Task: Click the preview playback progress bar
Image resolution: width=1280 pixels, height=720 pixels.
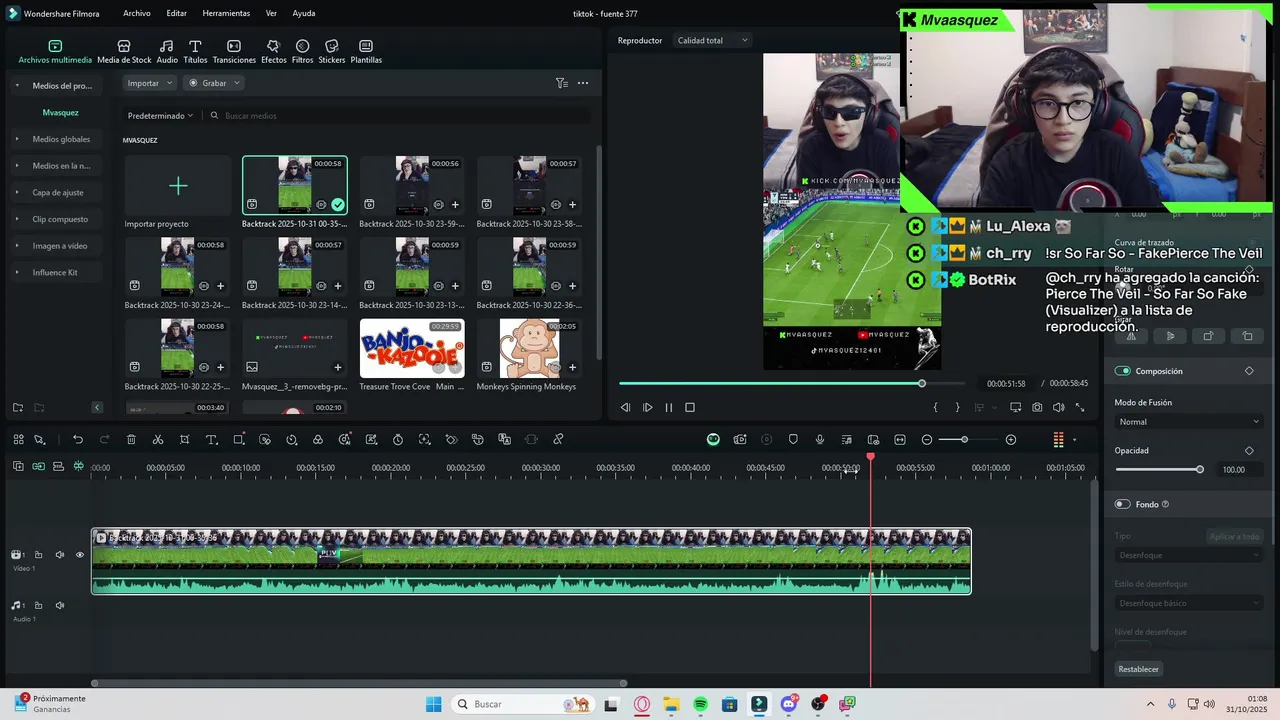Action: pyautogui.click(x=792, y=383)
